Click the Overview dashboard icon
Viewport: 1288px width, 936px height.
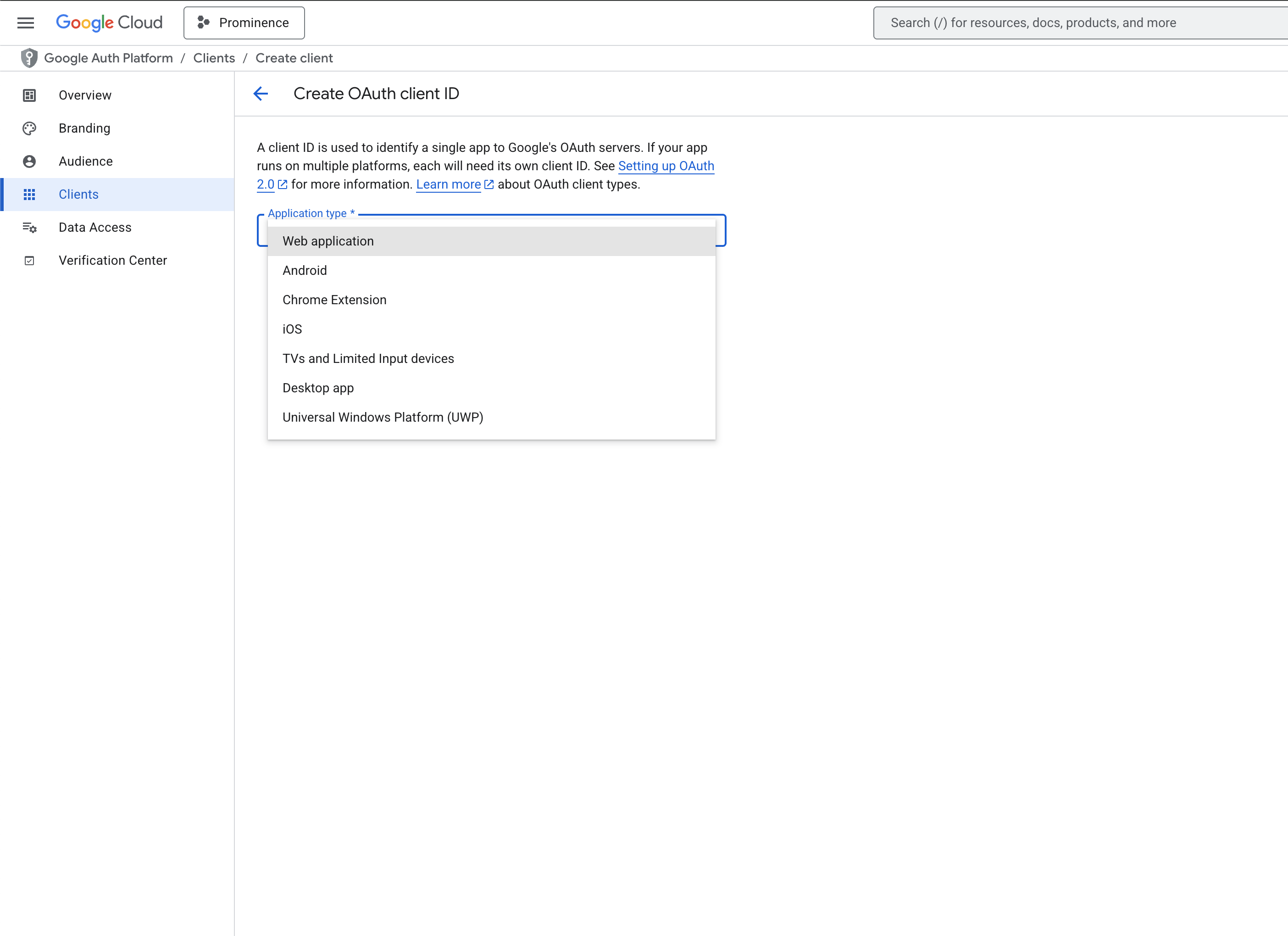29,95
